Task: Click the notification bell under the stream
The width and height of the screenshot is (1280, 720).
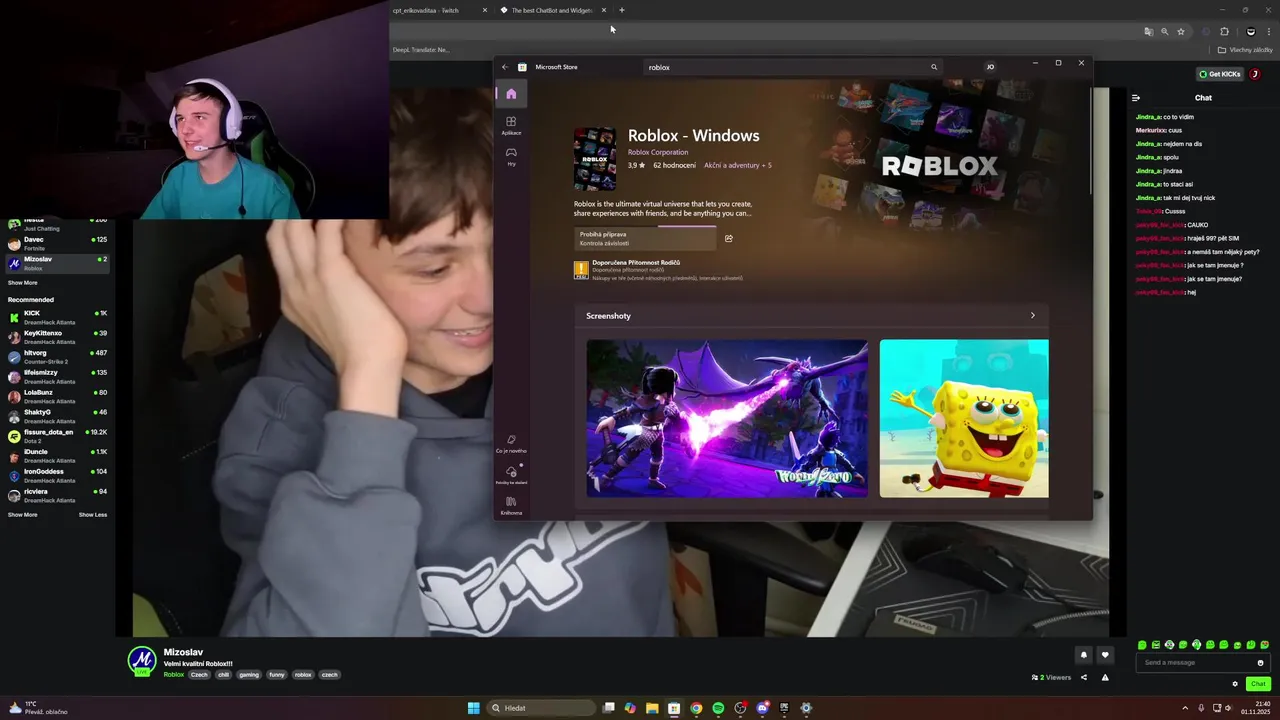Action: [x=1083, y=655]
